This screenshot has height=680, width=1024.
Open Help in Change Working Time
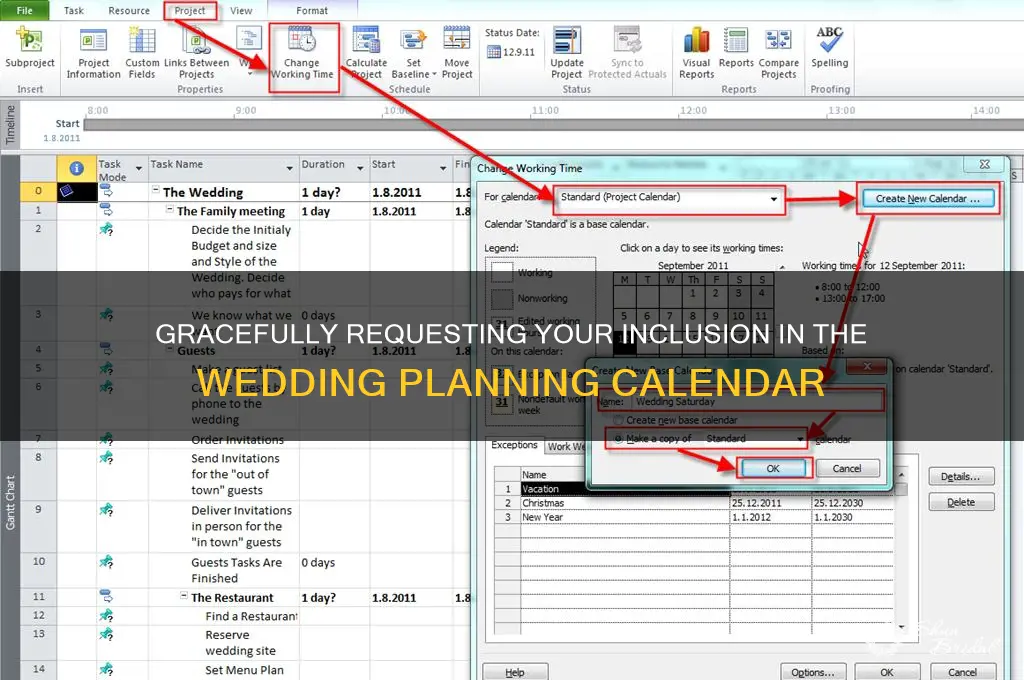[515, 672]
